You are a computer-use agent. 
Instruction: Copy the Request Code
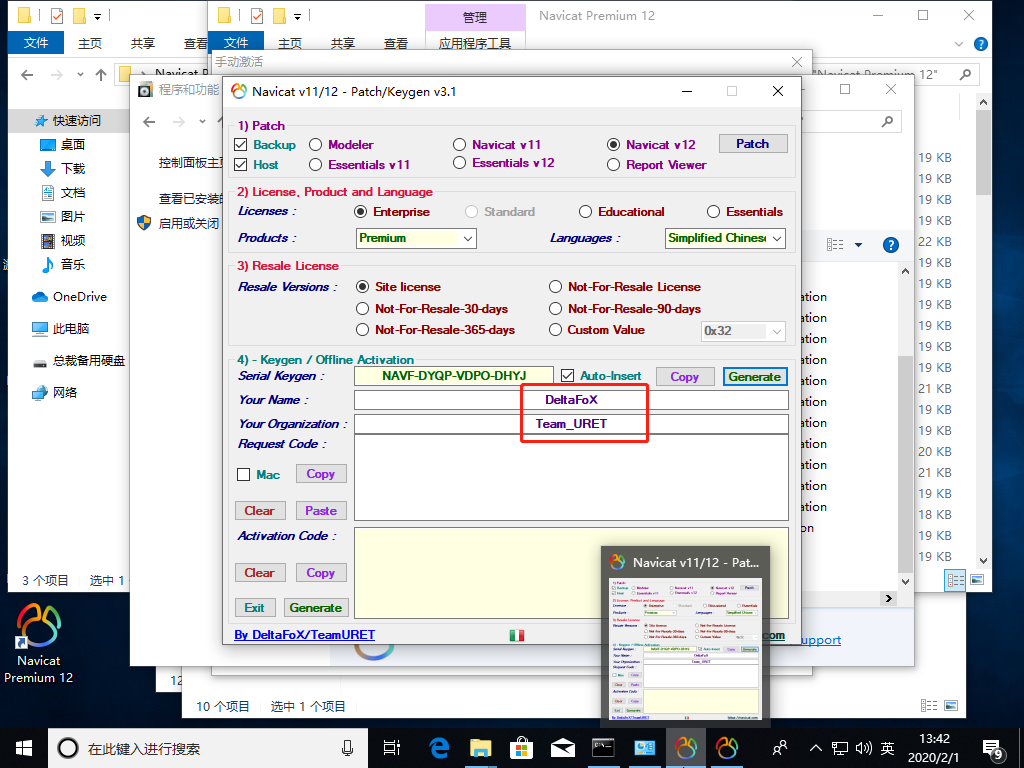[x=321, y=474]
